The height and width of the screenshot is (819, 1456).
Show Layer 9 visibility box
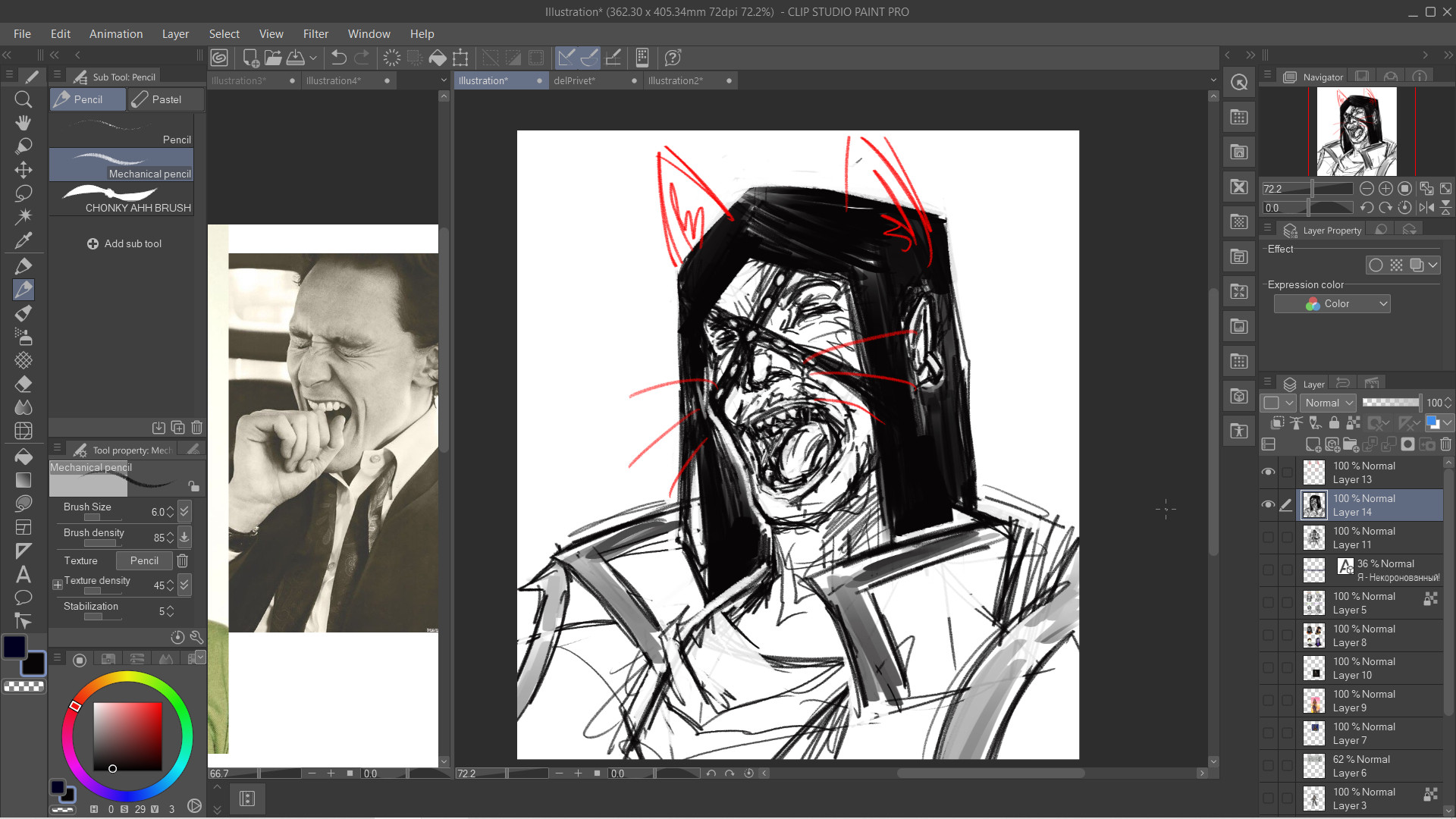tap(1268, 701)
